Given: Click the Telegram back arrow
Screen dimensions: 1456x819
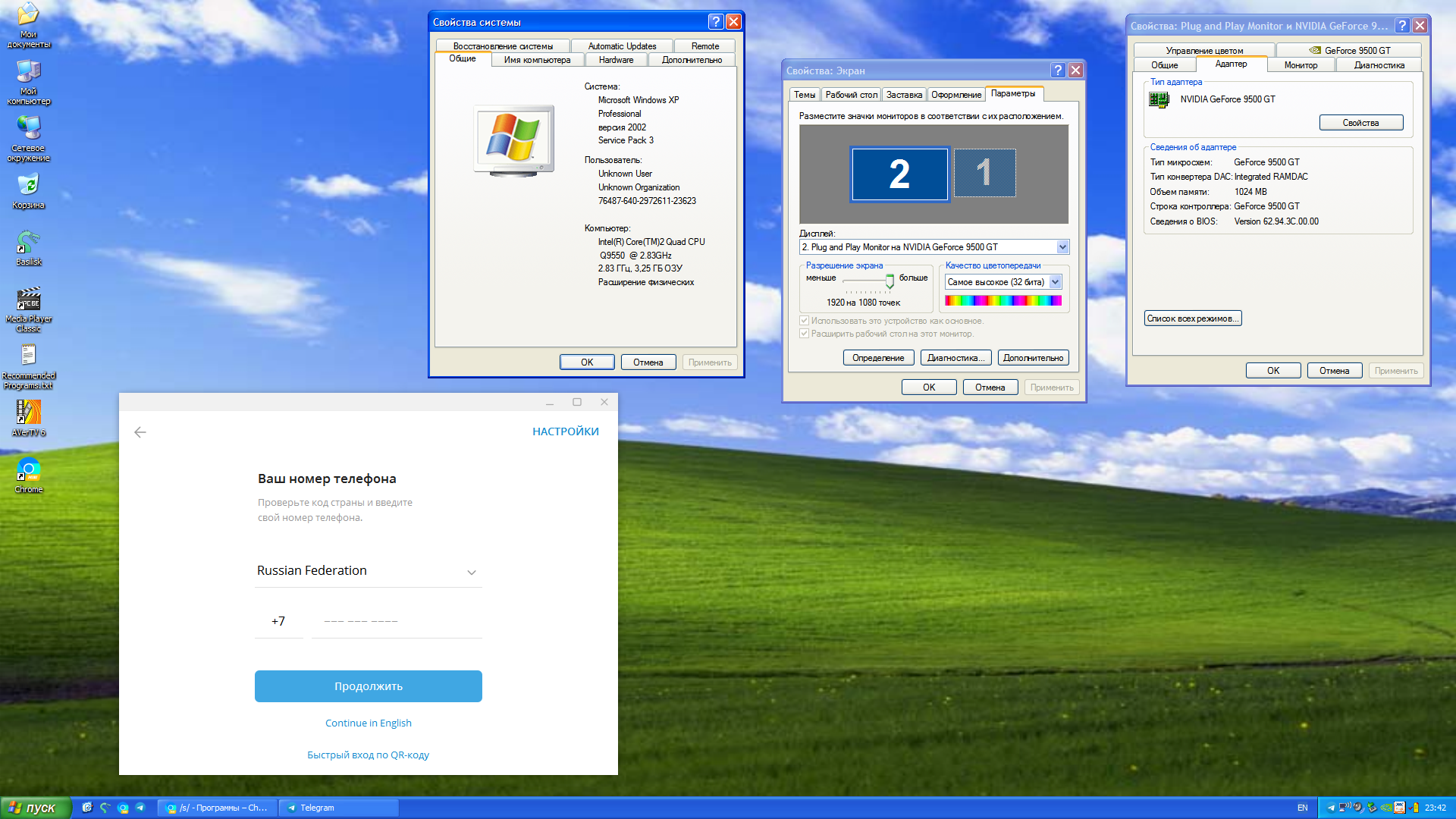Looking at the screenshot, I should point(140,432).
